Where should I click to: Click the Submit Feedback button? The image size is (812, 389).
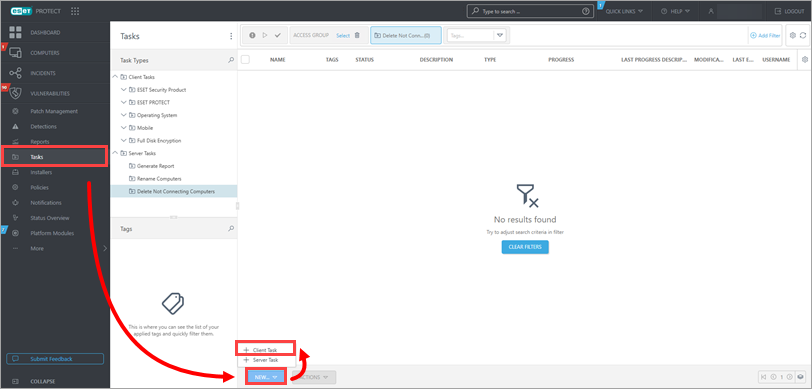pos(55,358)
